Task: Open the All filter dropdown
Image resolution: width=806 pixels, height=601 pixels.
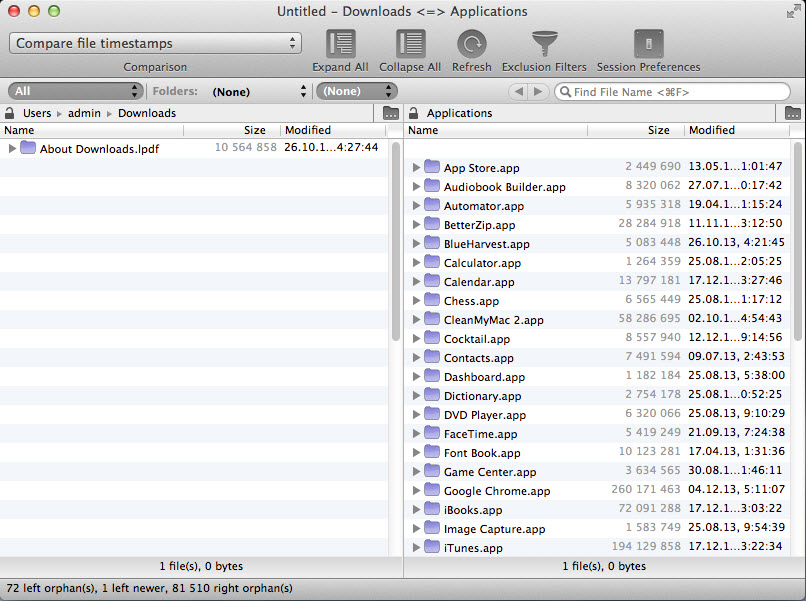Action: pos(75,91)
